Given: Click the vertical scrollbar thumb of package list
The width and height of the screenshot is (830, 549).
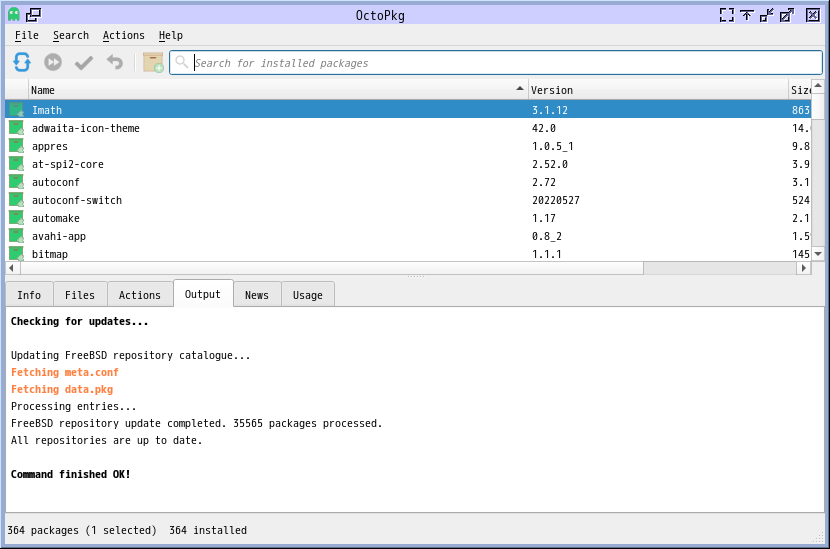Looking at the screenshot, I should 818,105.
